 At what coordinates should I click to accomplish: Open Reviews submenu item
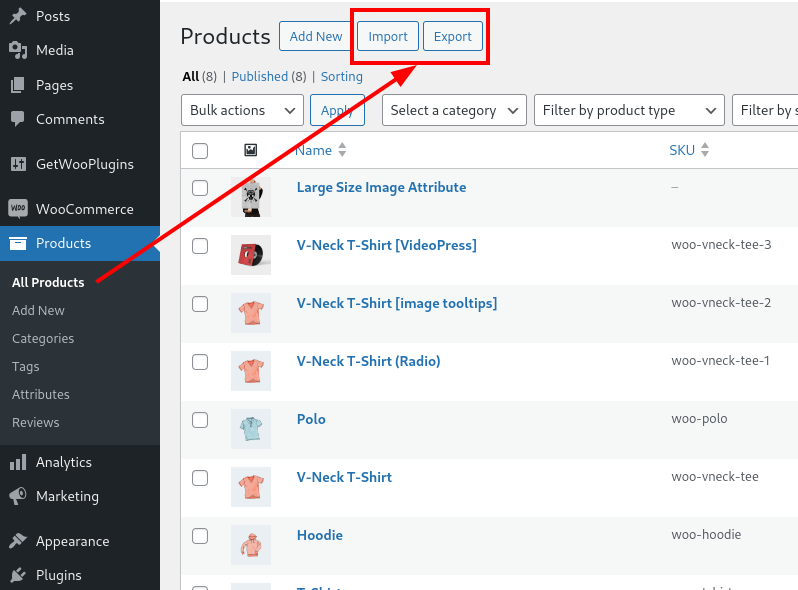[36, 423]
